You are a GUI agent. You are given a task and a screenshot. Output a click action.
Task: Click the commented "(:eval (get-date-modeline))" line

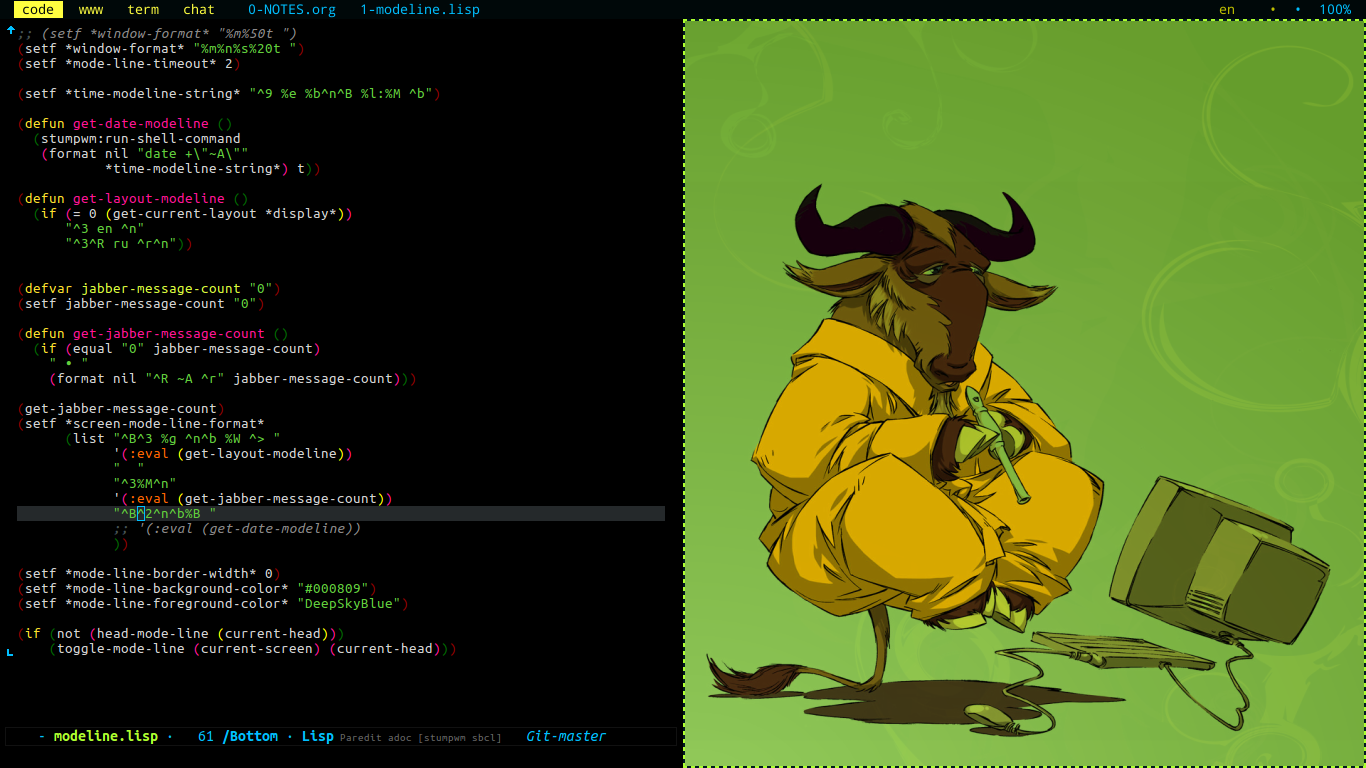[237, 528]
